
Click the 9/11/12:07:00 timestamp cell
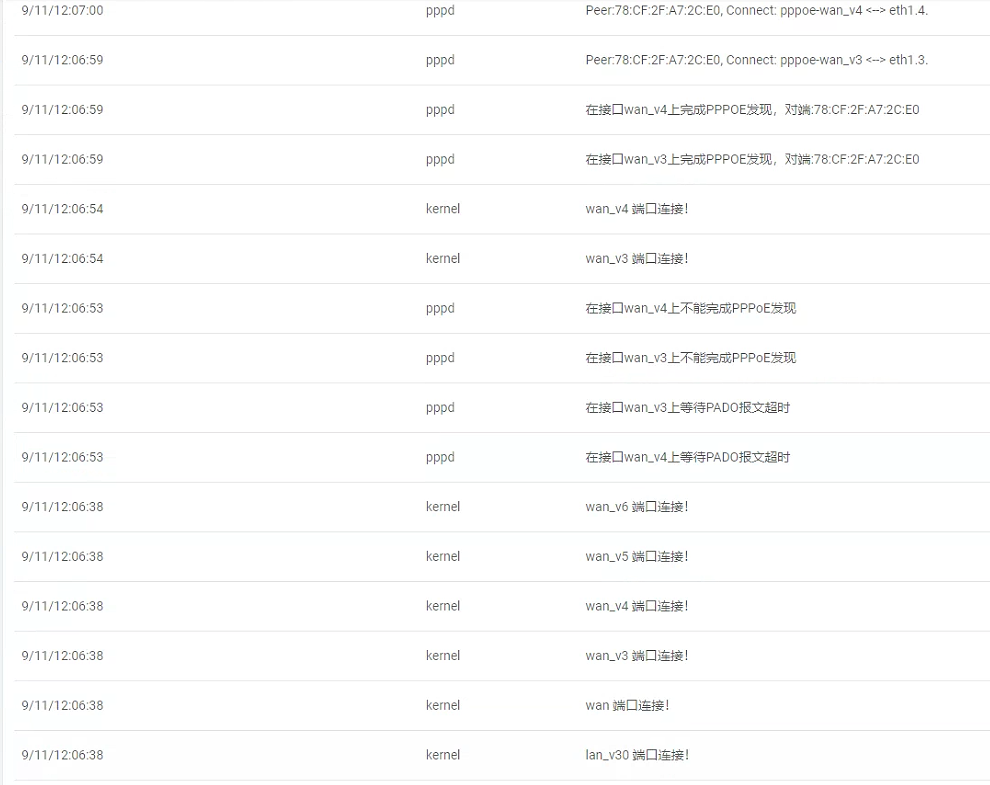pyautogui.click(x=62, y=10)
